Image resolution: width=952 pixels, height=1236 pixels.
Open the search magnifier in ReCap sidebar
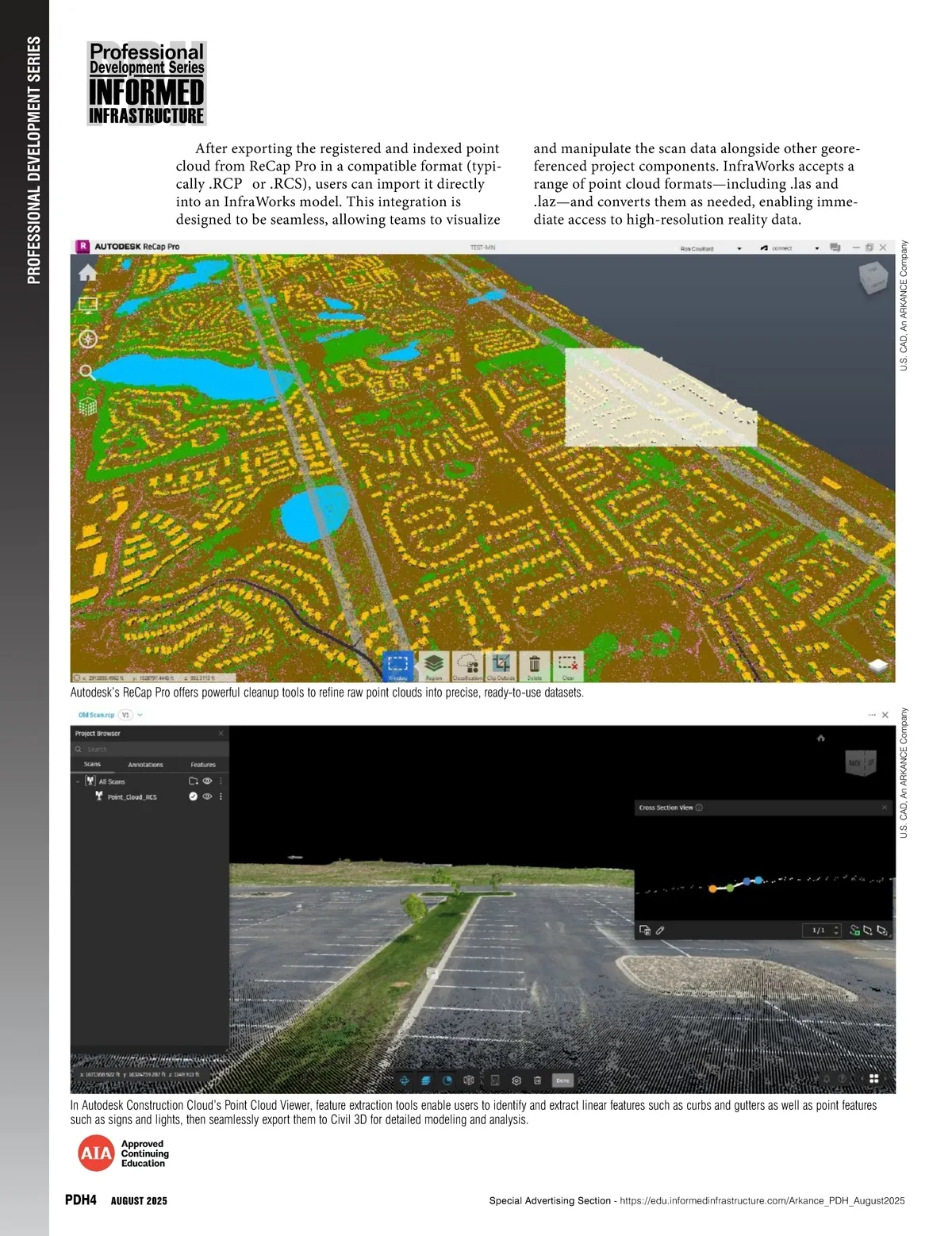pos(87,372)
